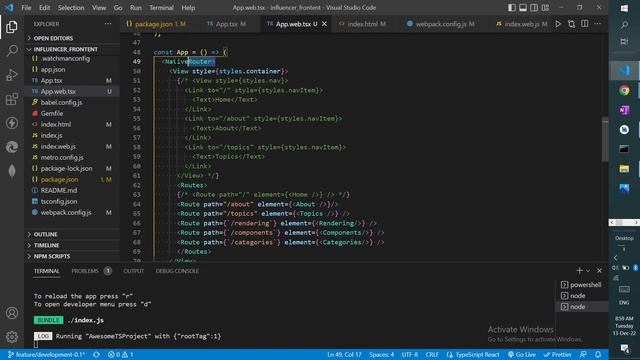Open Chrome from the Windows taskbar
This screenshot has height=360, width=640.
pos(624,90)
